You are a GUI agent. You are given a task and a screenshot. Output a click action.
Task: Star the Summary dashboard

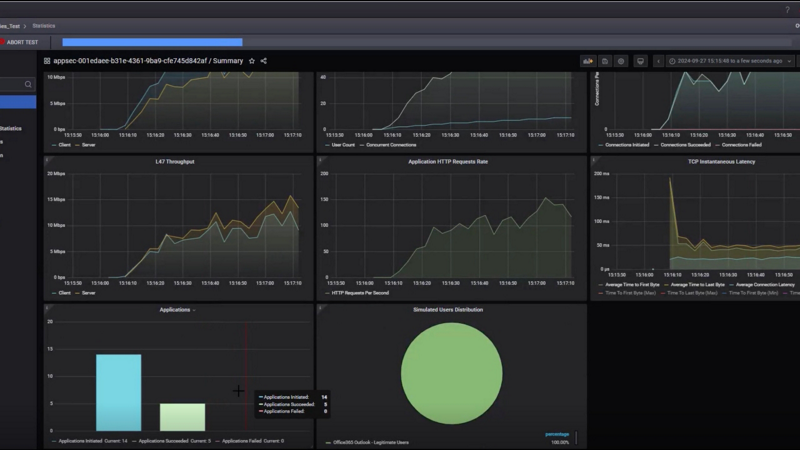(252, 61)
